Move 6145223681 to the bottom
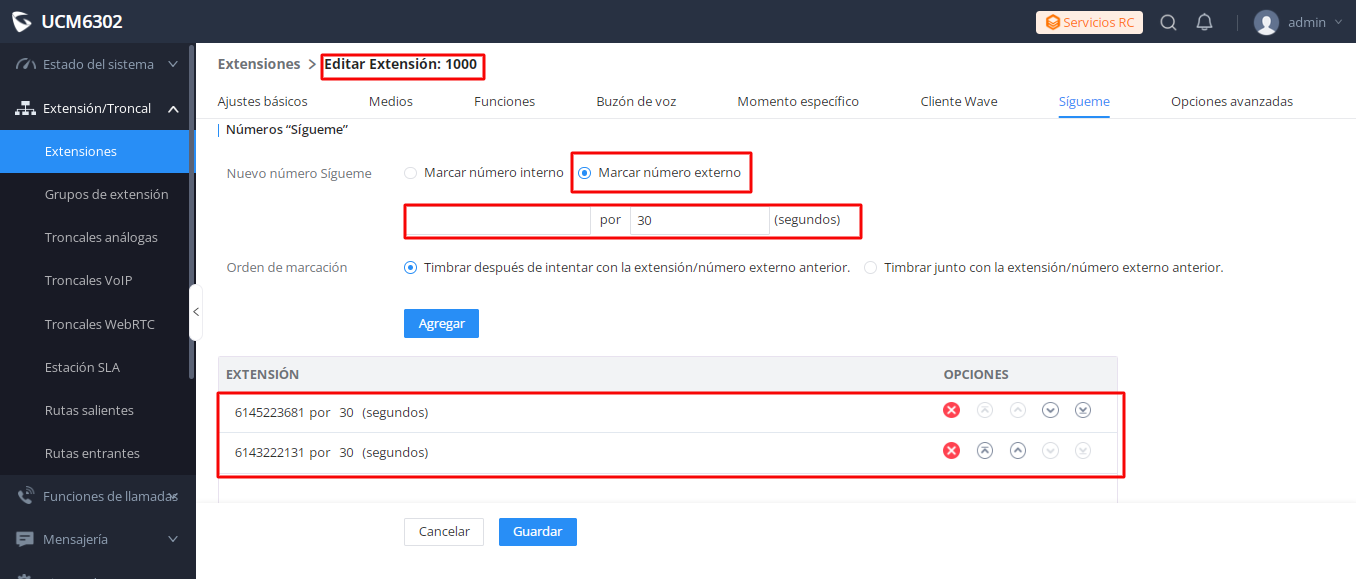This screenshot has width=1356, height=579. point(1083,410)
